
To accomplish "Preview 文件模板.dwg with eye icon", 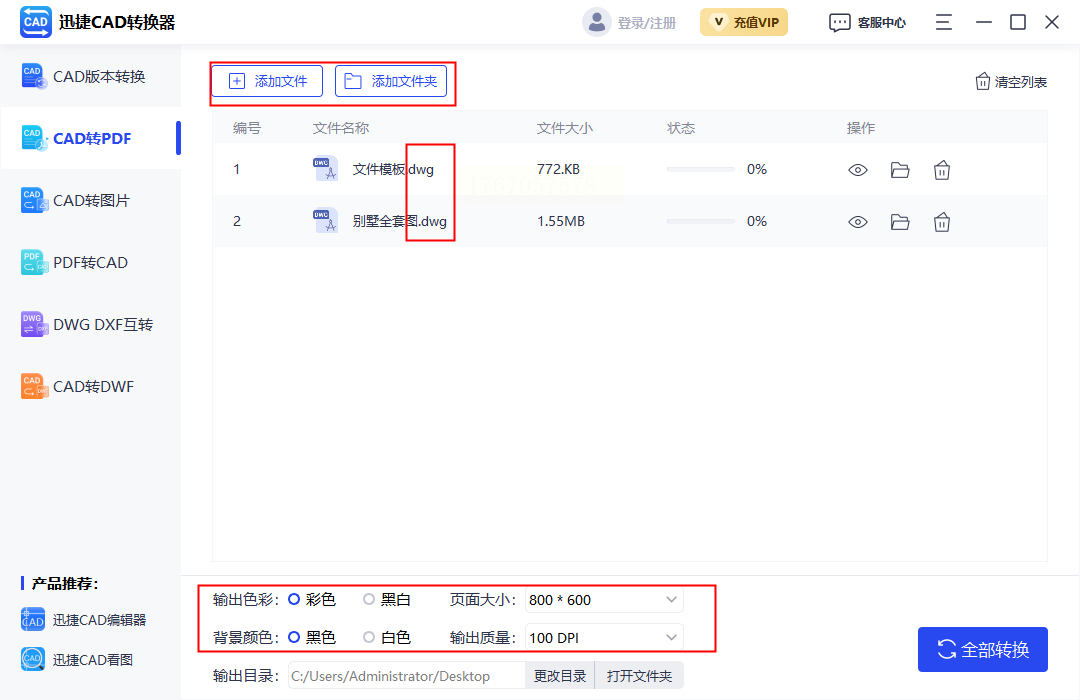I will pyautogui.click(x=858, y=170).
